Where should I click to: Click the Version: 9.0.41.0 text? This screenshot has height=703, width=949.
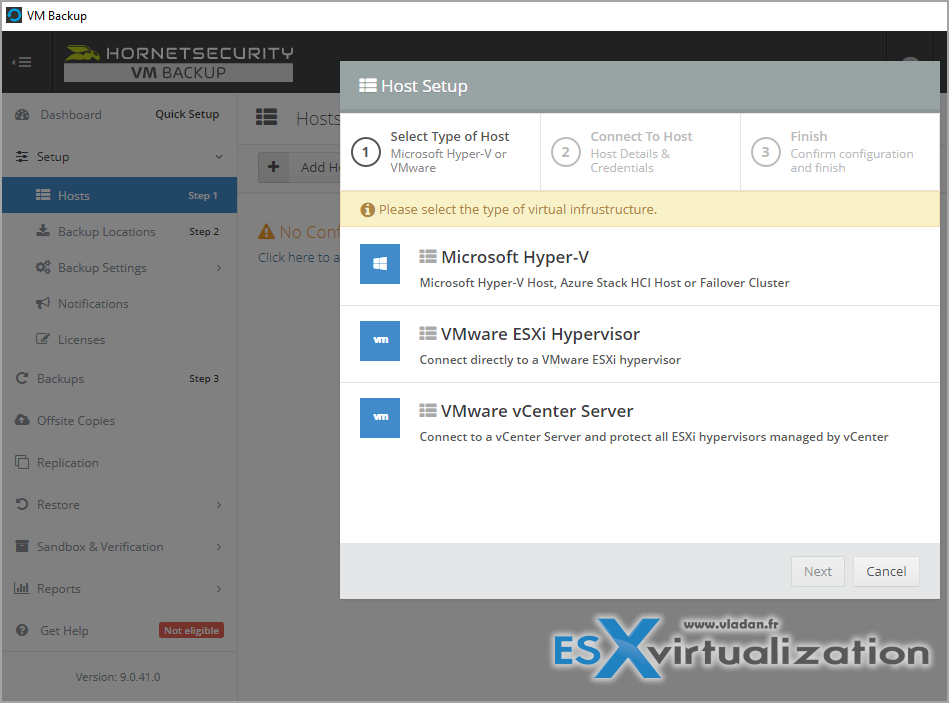click(x=118, y=677)
